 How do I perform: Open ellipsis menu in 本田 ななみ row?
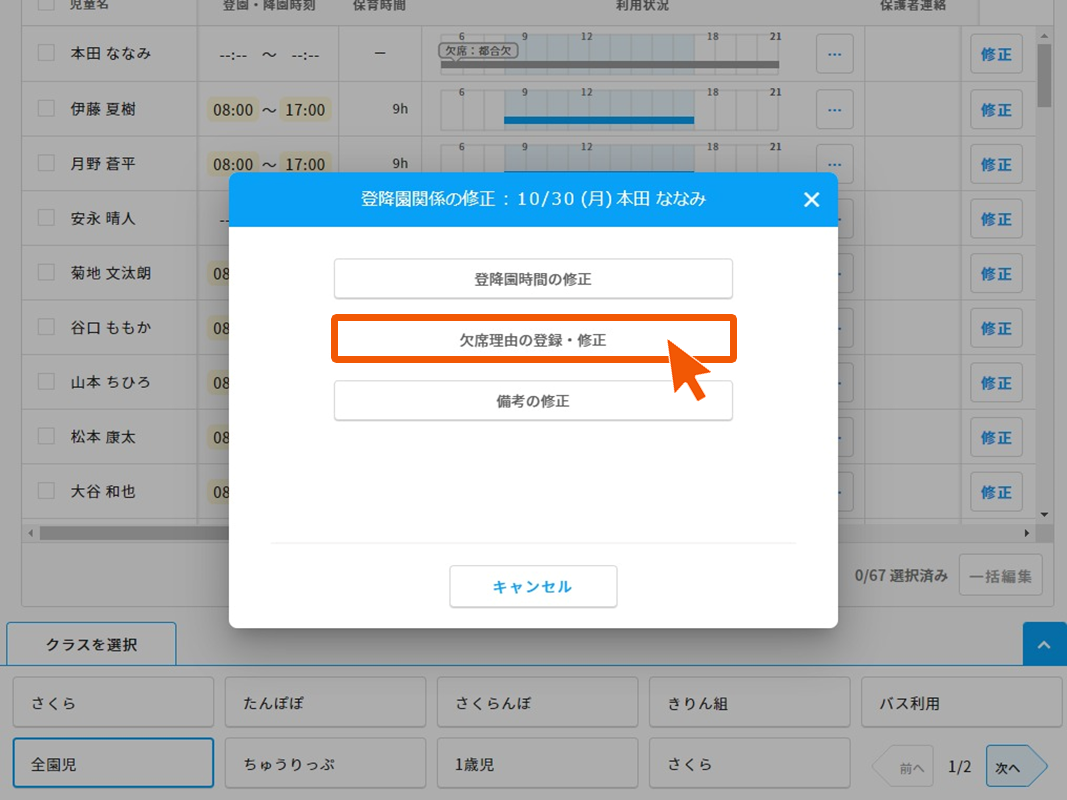[834, 54]
